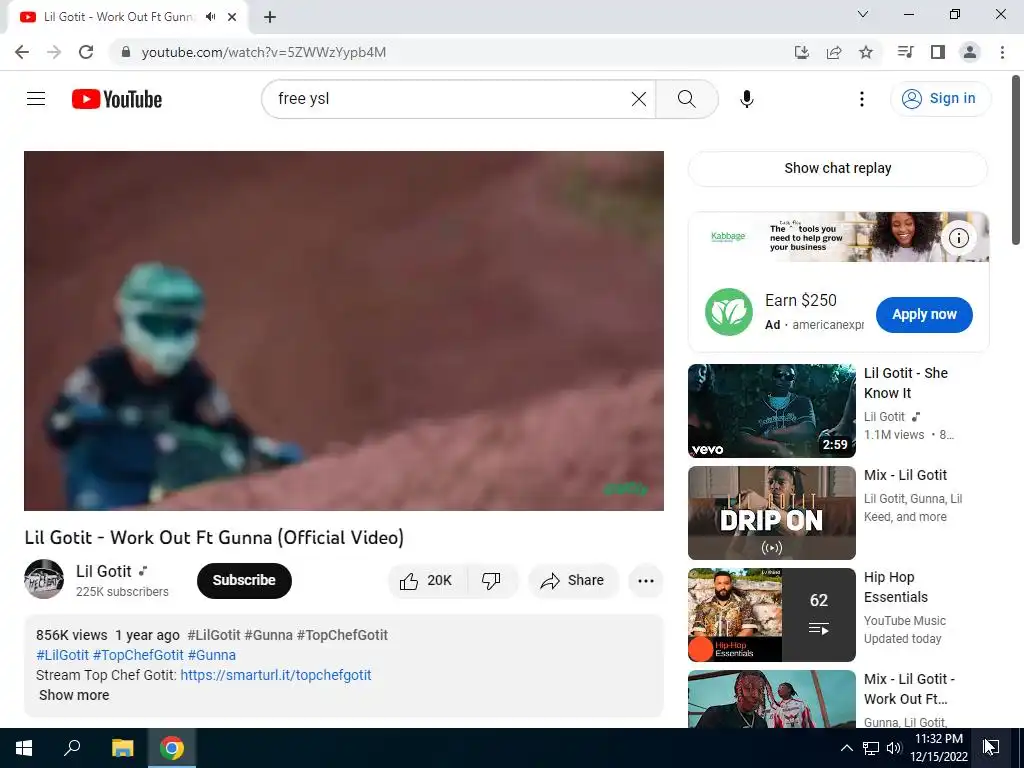Open more actions ellipsis under video
The width and height of the screenshot is (1024, 768).
click(x=646, y=581)
